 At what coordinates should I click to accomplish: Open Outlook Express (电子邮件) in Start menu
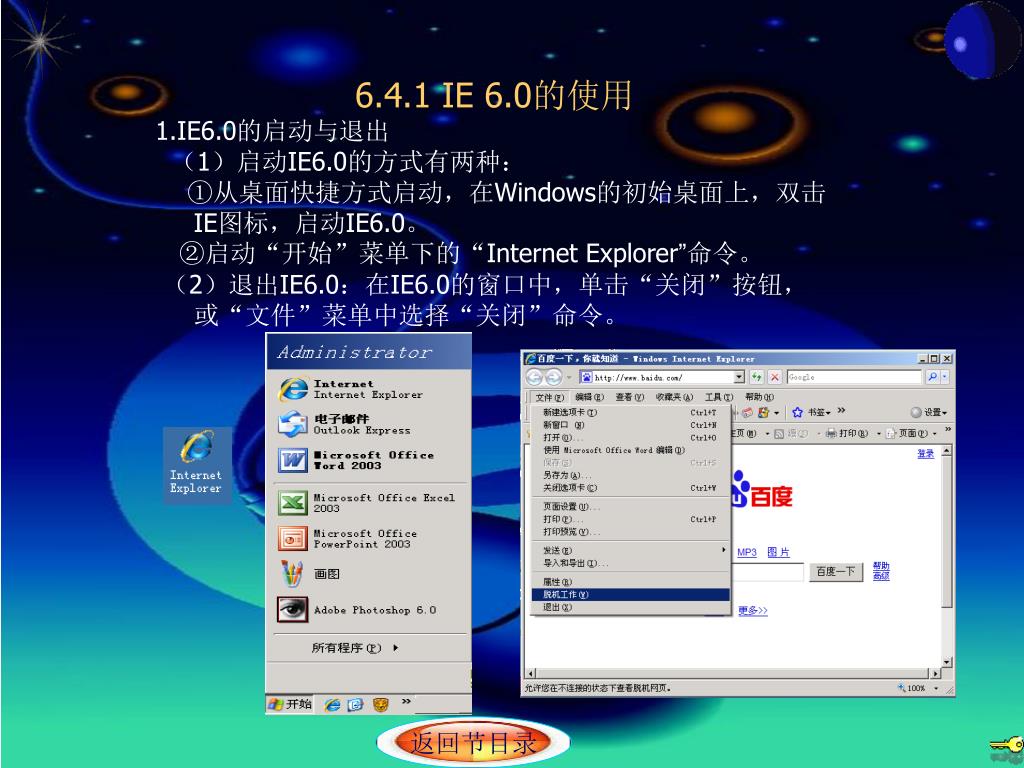[369, 424]
